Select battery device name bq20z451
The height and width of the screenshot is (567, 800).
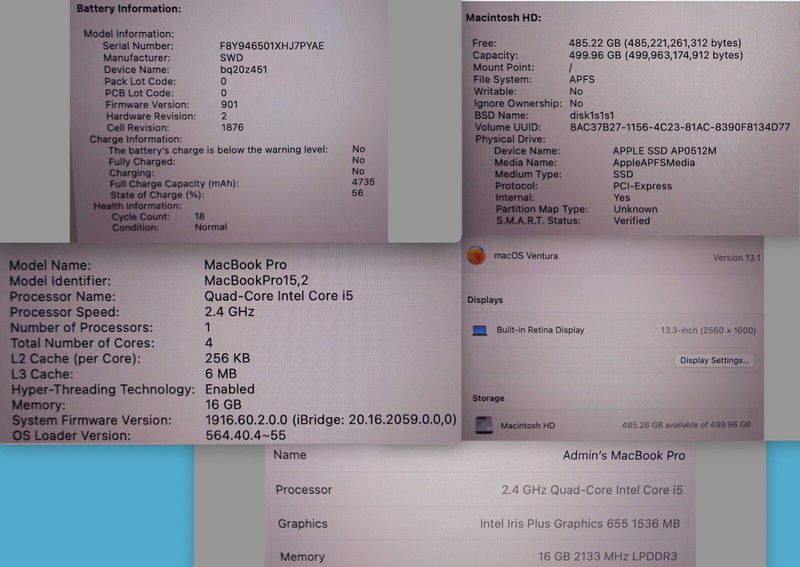click(244, 69)
